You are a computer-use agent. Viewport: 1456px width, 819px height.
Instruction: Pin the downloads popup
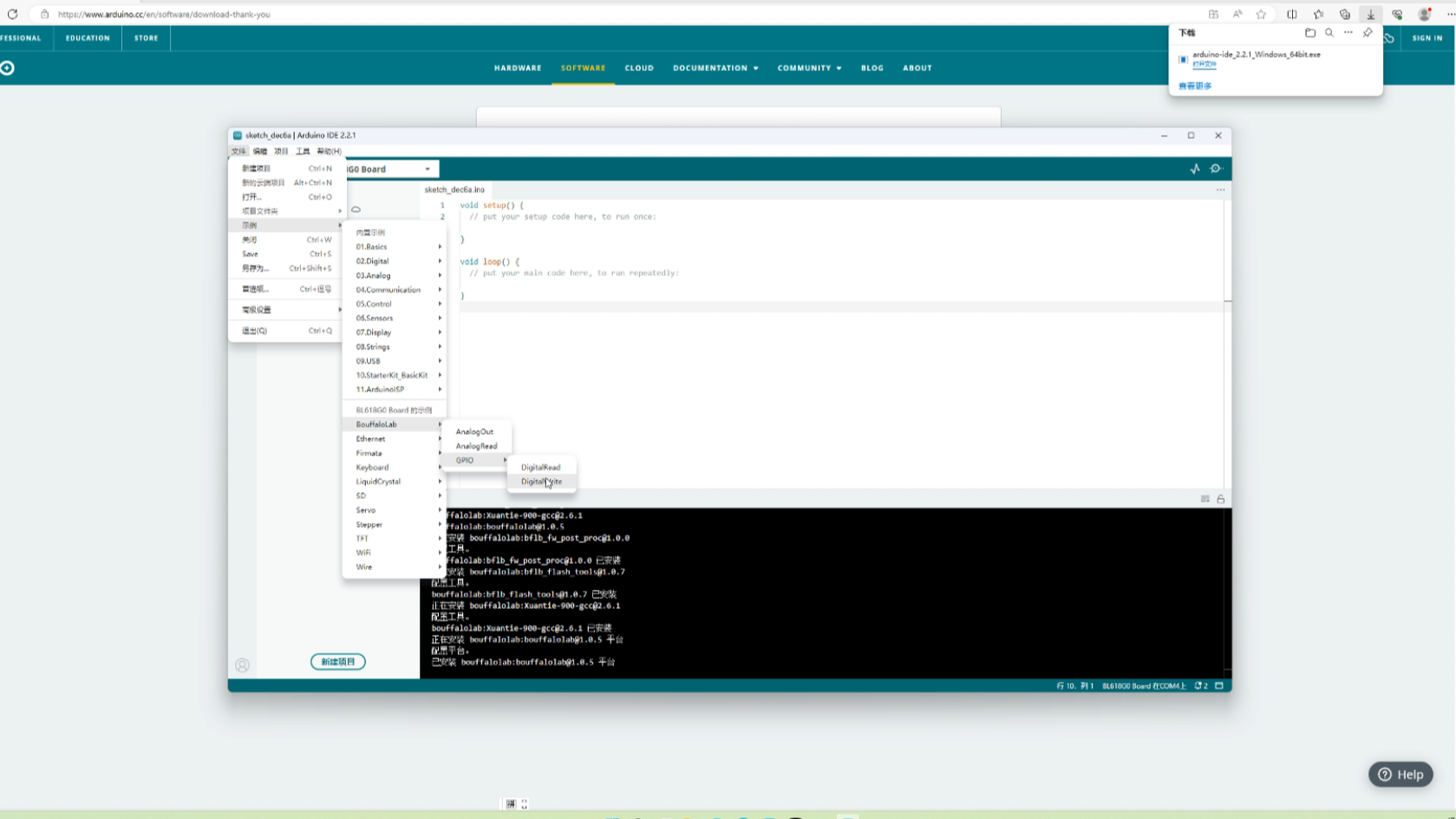1368,33
